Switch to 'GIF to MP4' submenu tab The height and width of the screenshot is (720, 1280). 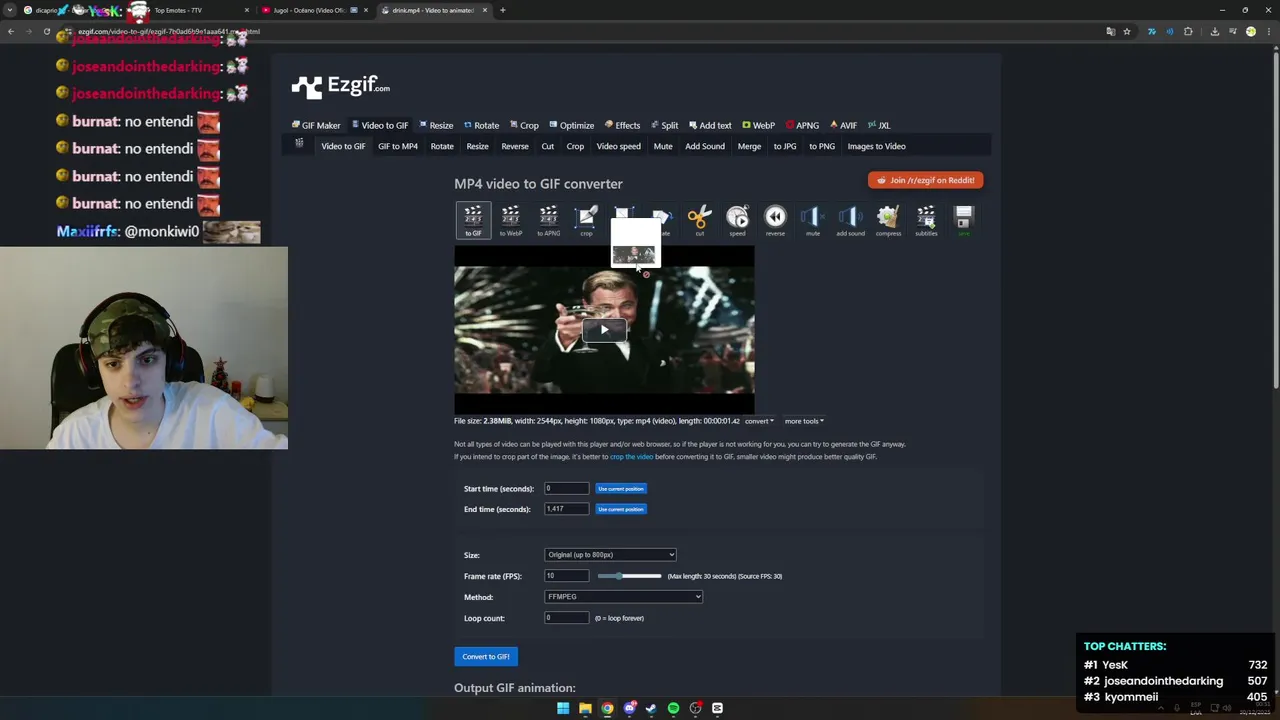(398, 146)
